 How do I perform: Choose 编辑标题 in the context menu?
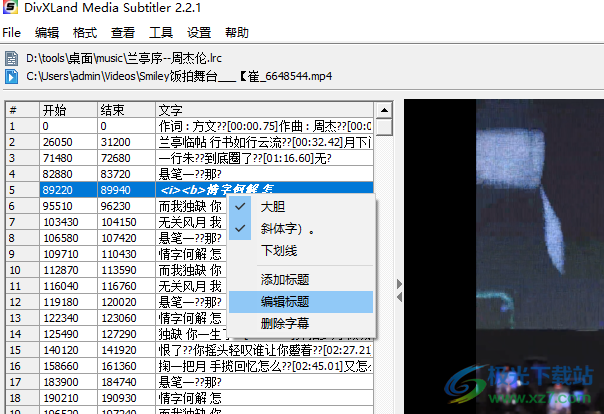tap(301, 302)
